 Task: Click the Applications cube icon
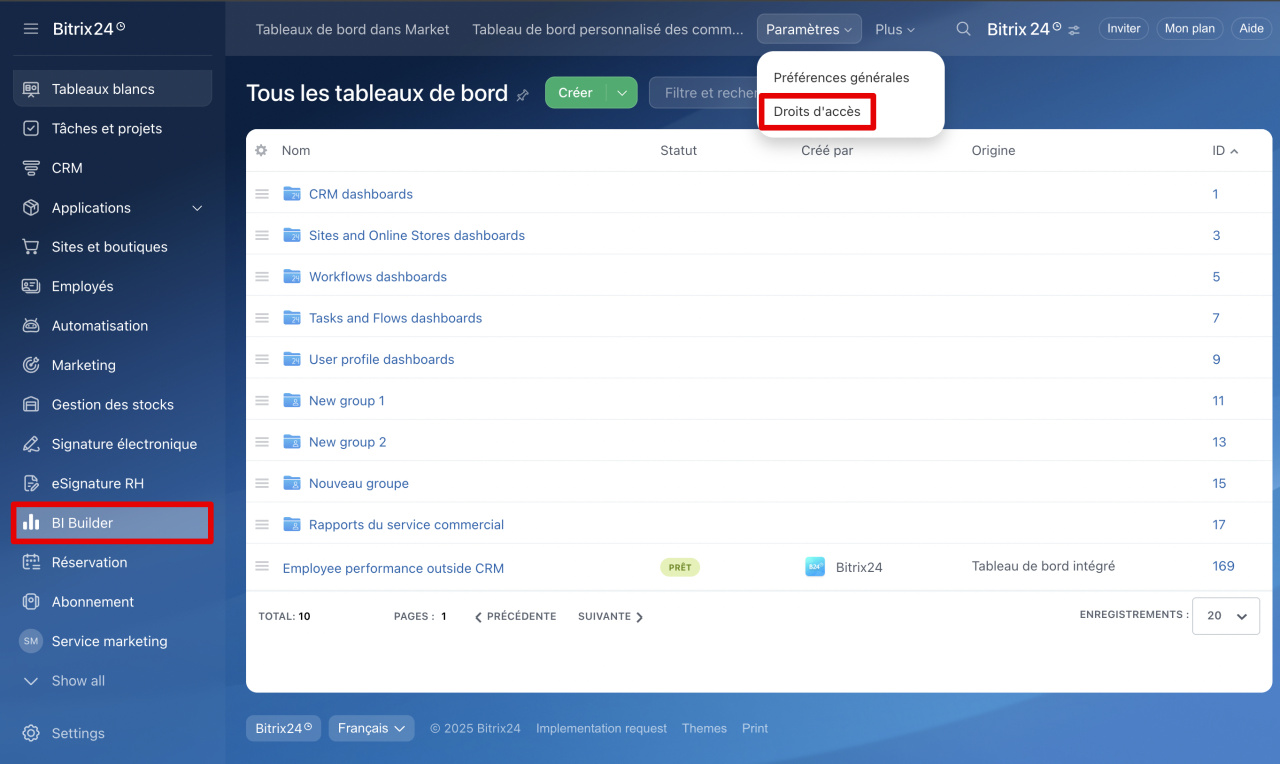point(31,208)
